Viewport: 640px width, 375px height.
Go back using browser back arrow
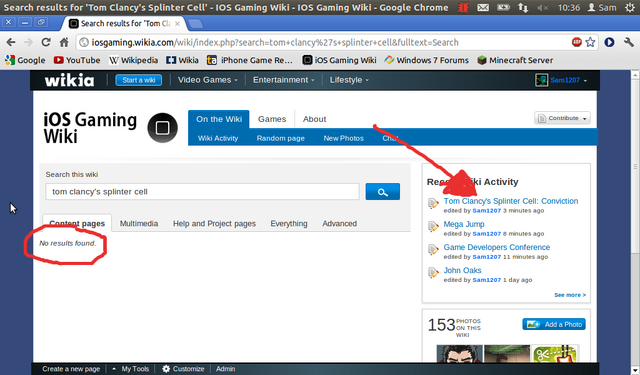coord(11,42)
